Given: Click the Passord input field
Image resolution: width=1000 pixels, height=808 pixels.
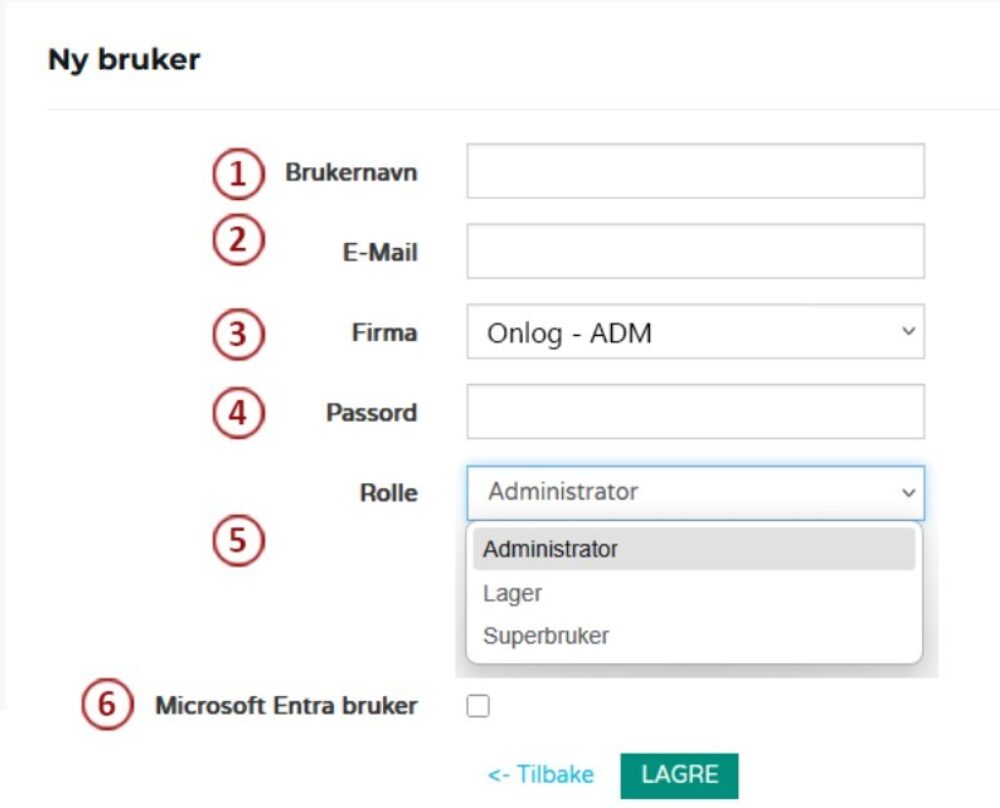Looking at the screenshot, I should tap(694, 411).
